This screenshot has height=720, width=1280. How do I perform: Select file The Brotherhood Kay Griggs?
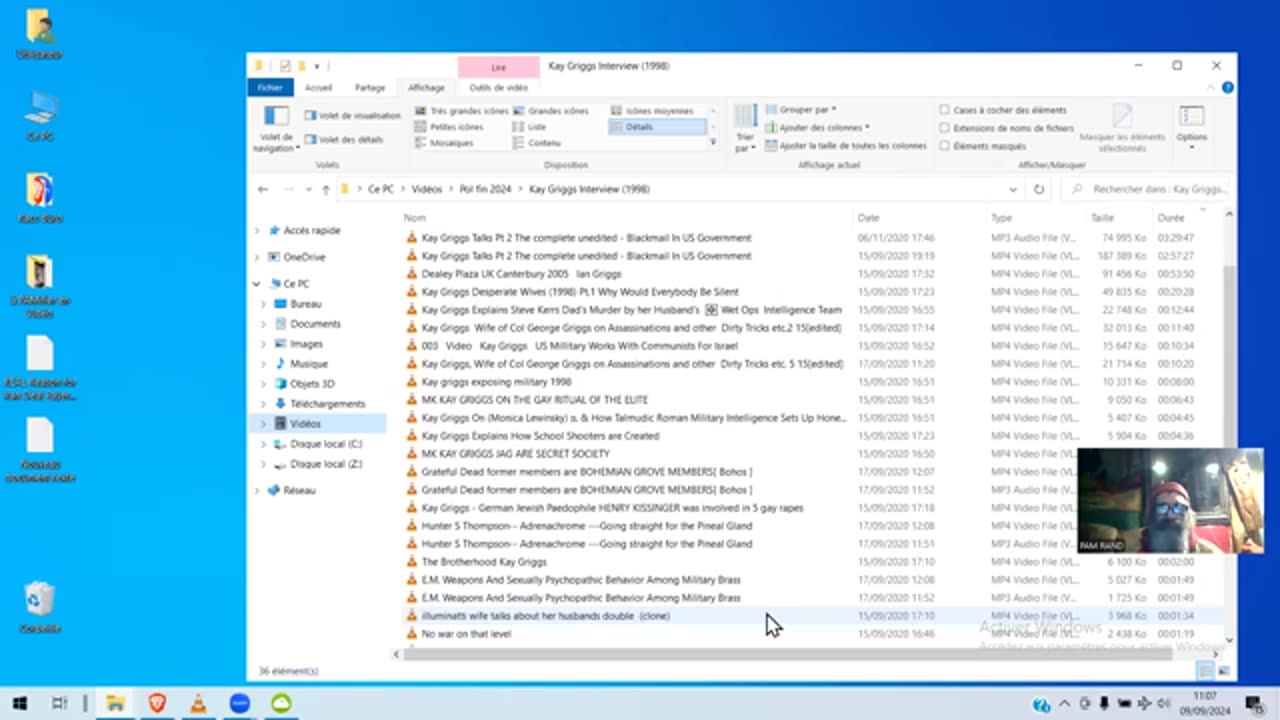484,562
